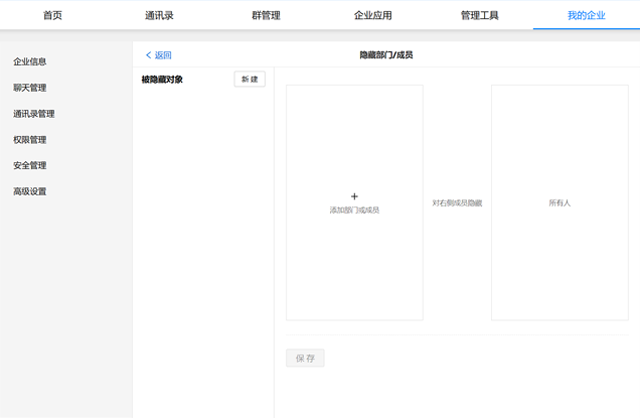Click the 保存 button
The width and height of the screenshot is (640, 418).
click(305, 358)
